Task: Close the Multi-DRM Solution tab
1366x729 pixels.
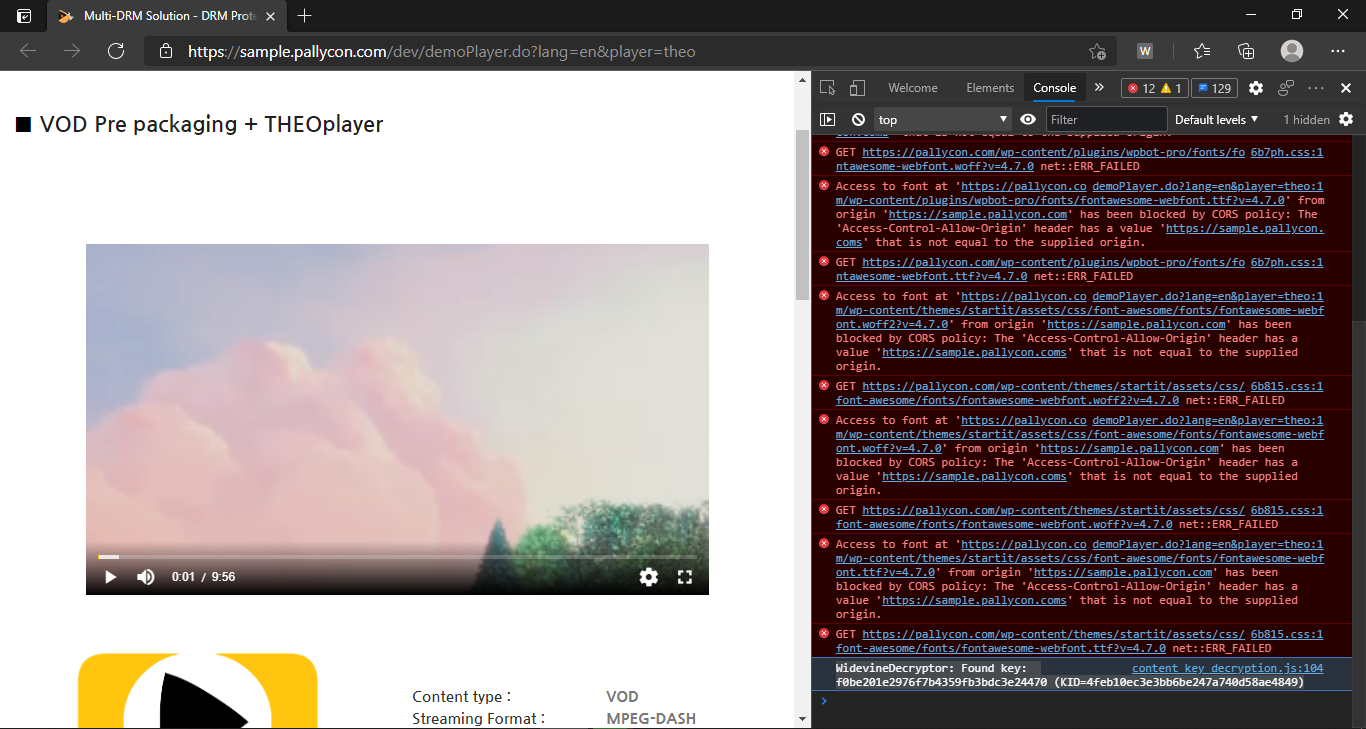Action: point(270,16)
